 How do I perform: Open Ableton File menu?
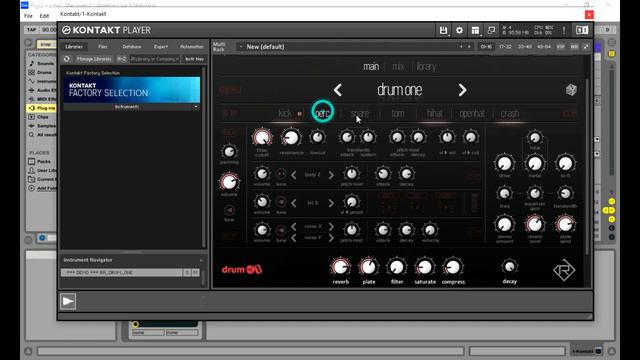28,16
